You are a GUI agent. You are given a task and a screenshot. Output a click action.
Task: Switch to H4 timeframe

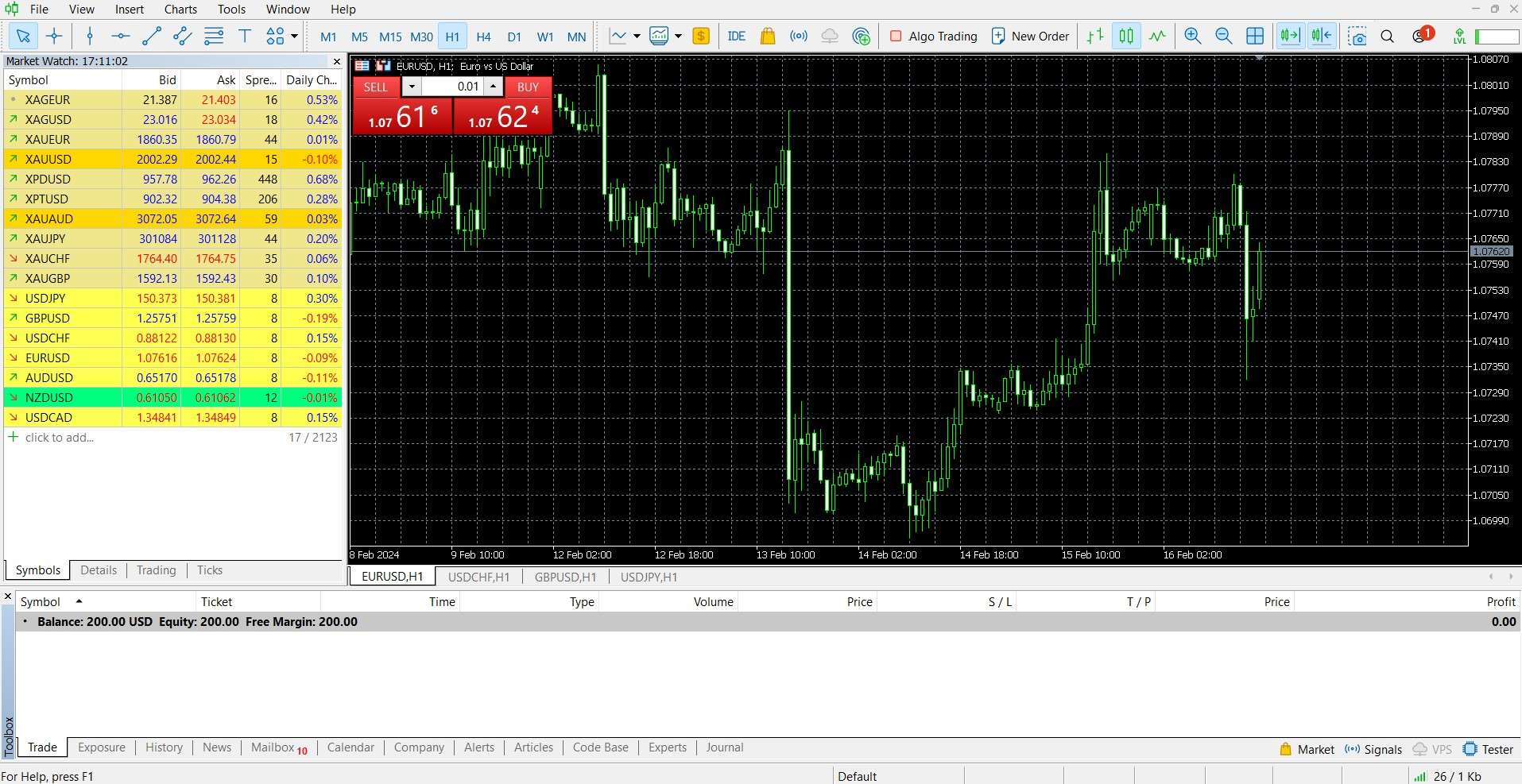coord(483,37)
